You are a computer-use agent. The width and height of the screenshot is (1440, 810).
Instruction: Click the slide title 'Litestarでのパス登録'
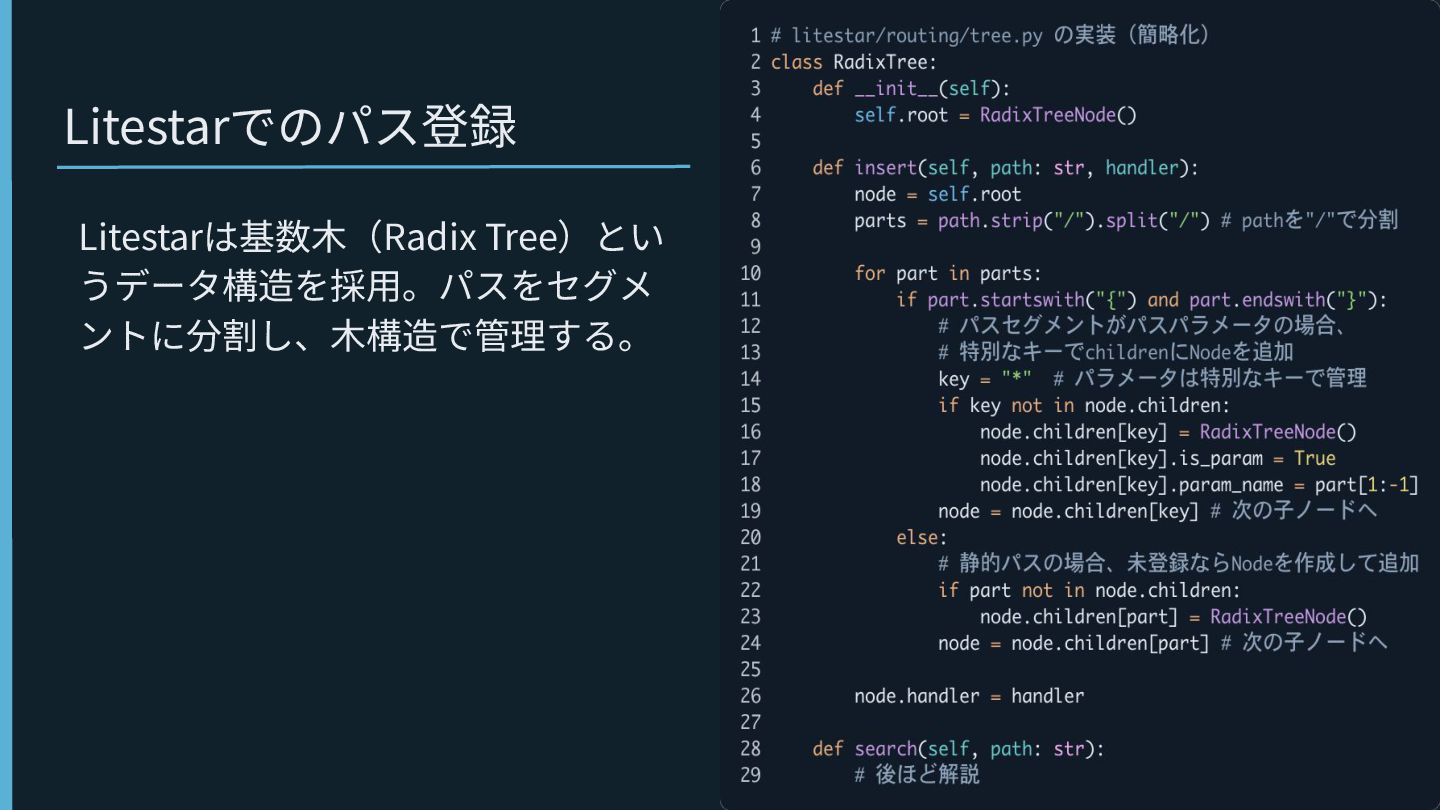[290, 127]
